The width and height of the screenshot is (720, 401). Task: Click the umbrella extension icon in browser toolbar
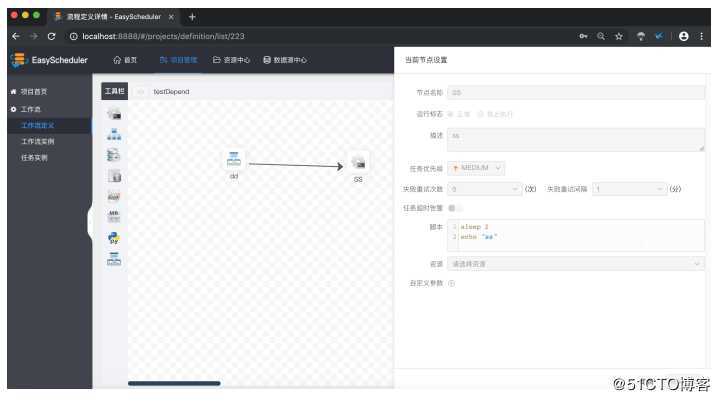[641, 36]
